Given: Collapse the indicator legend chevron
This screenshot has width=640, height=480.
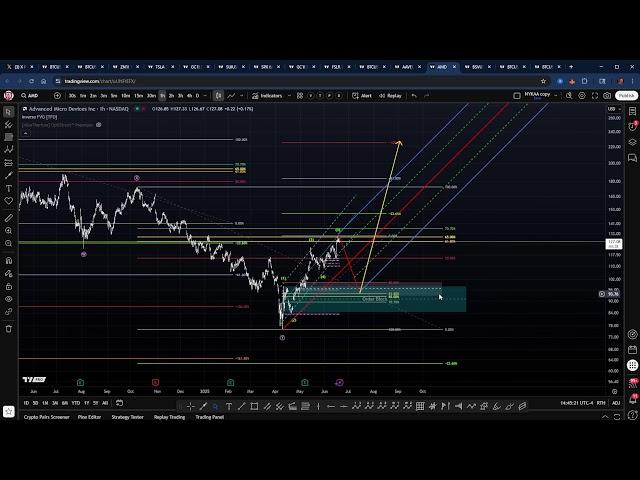Looking at the screenshot, I should tap(25, 133).
